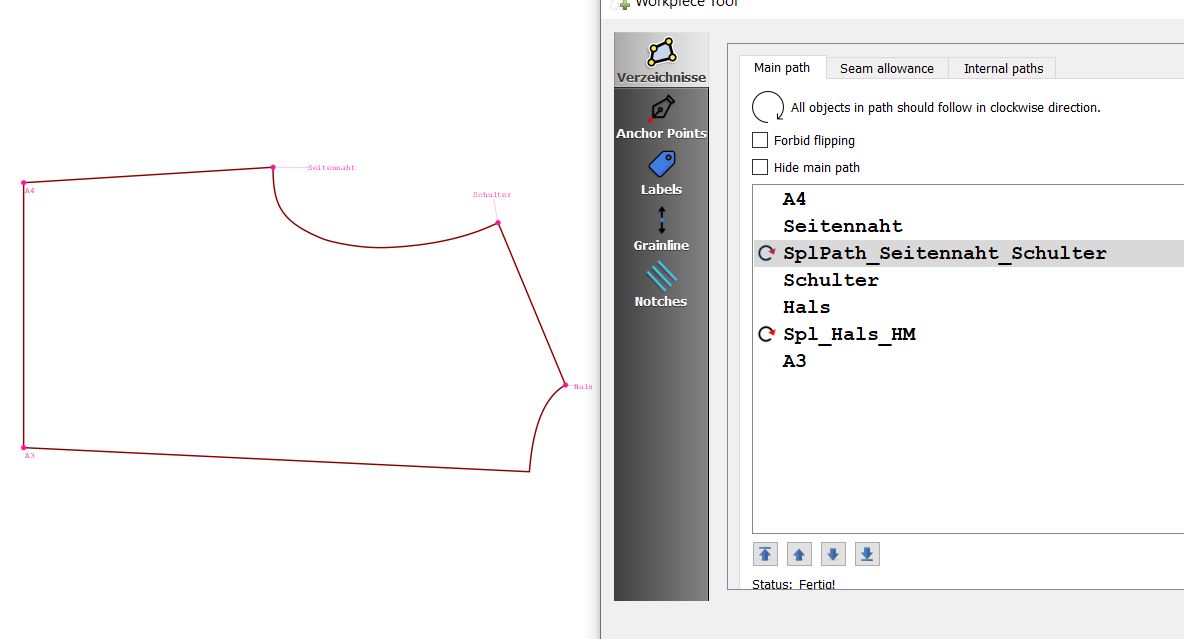Select the A4 point in the list

point(794,200)
